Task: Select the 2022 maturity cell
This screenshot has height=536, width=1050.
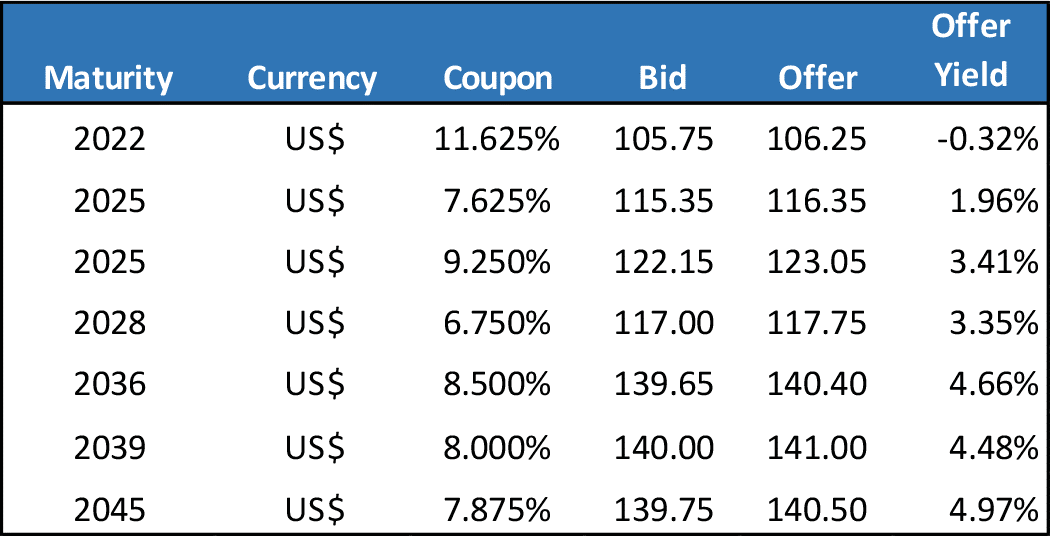Action: point(109,139)
